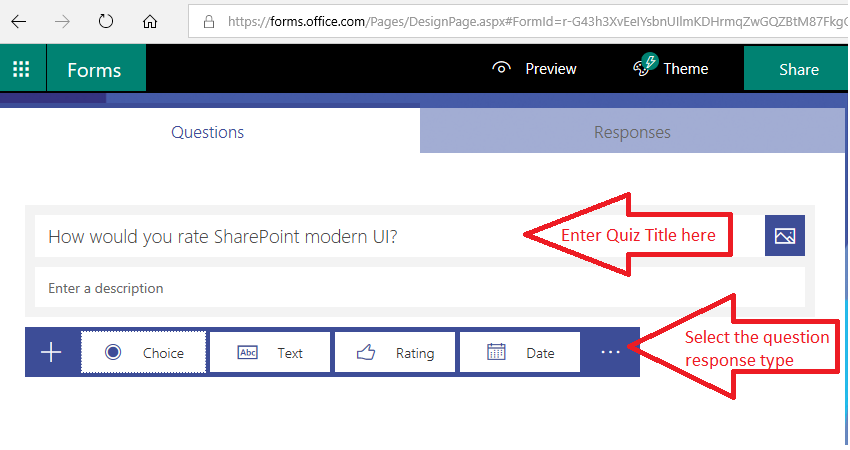Switch to the Responses tab
850x450 pixels.
633,131
